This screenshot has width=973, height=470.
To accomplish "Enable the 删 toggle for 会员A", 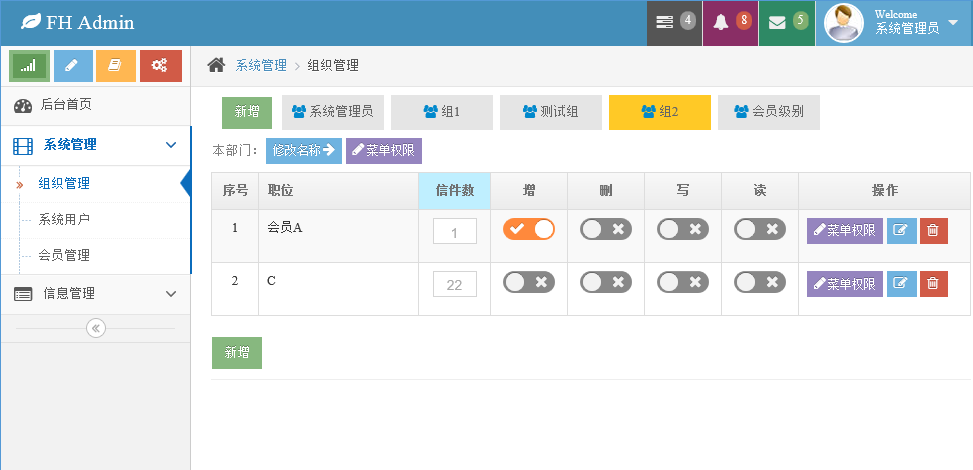I will [606, 229].
